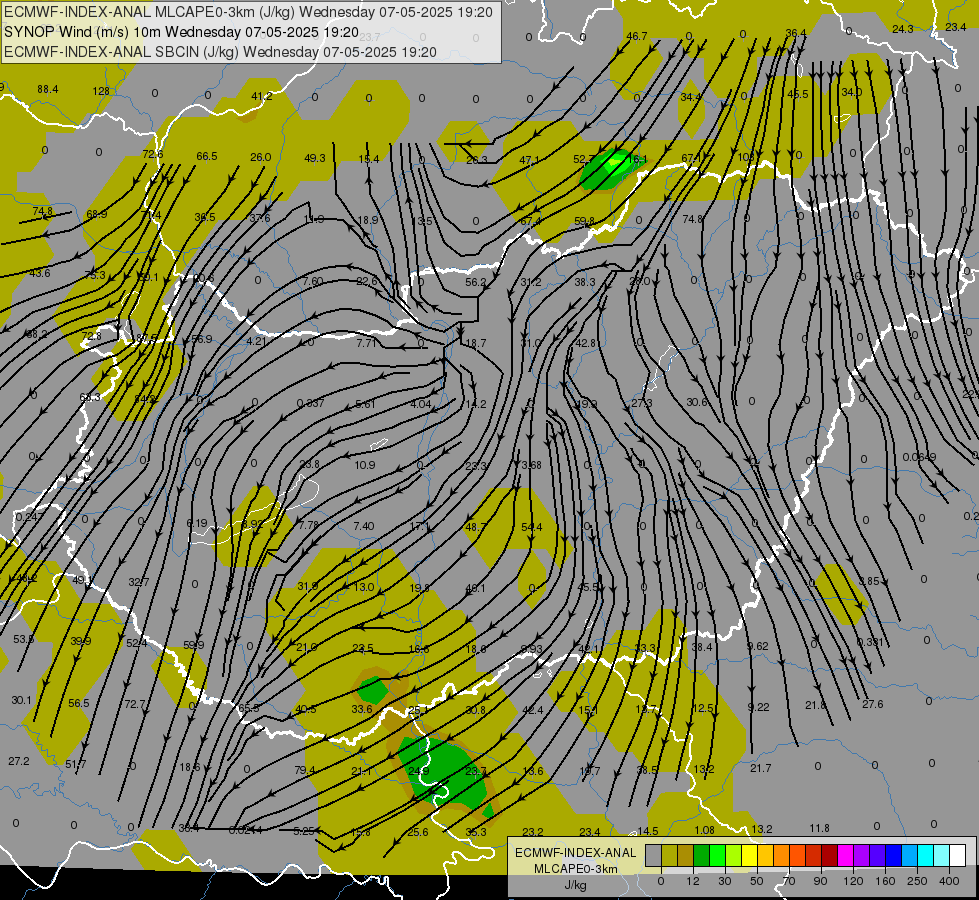The width and height of the screenshot is (979, 900).
Task: Click the map value 7.71
Action: [x=367, y=343]
